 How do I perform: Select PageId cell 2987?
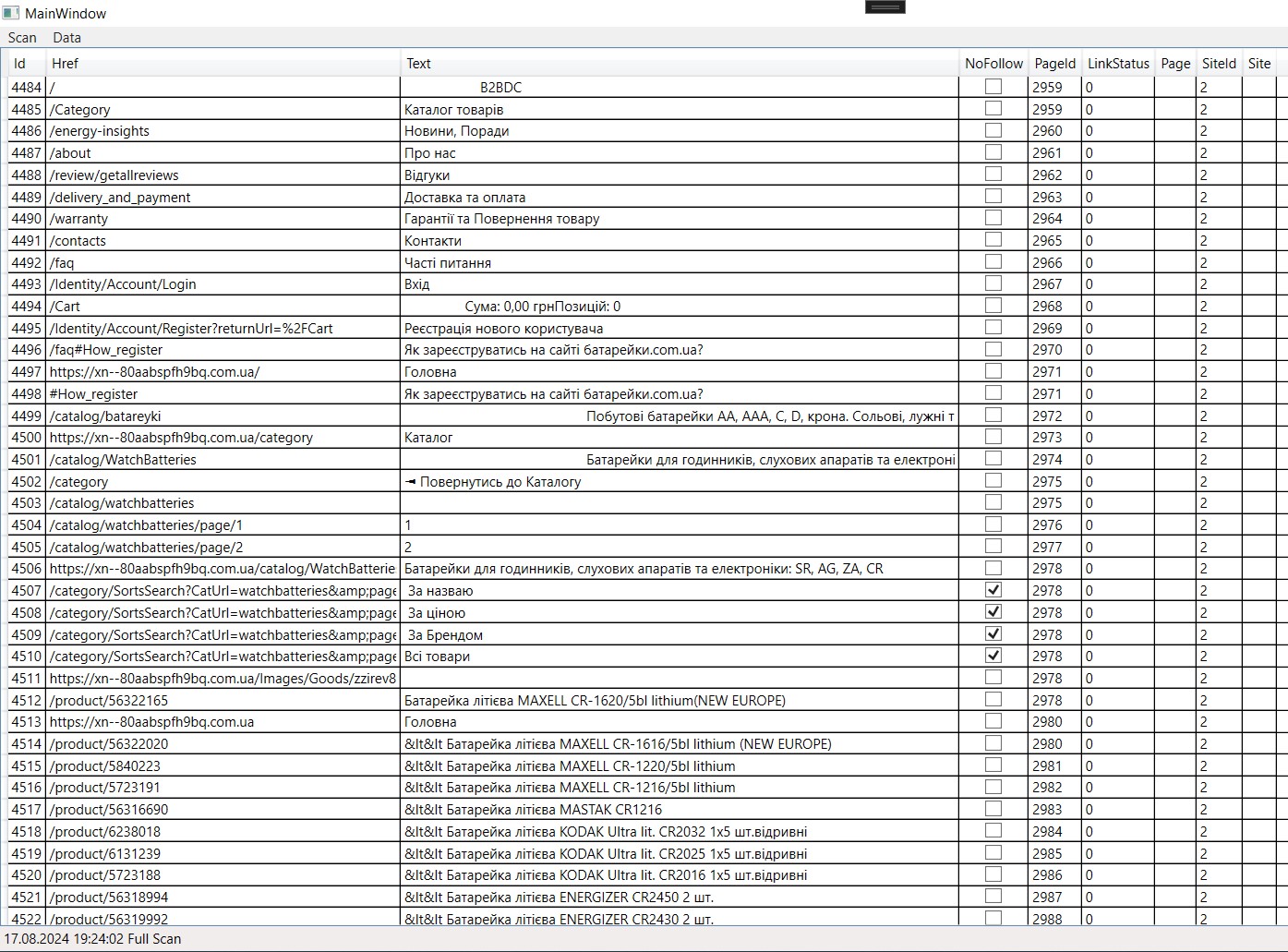click(1055, 897)
